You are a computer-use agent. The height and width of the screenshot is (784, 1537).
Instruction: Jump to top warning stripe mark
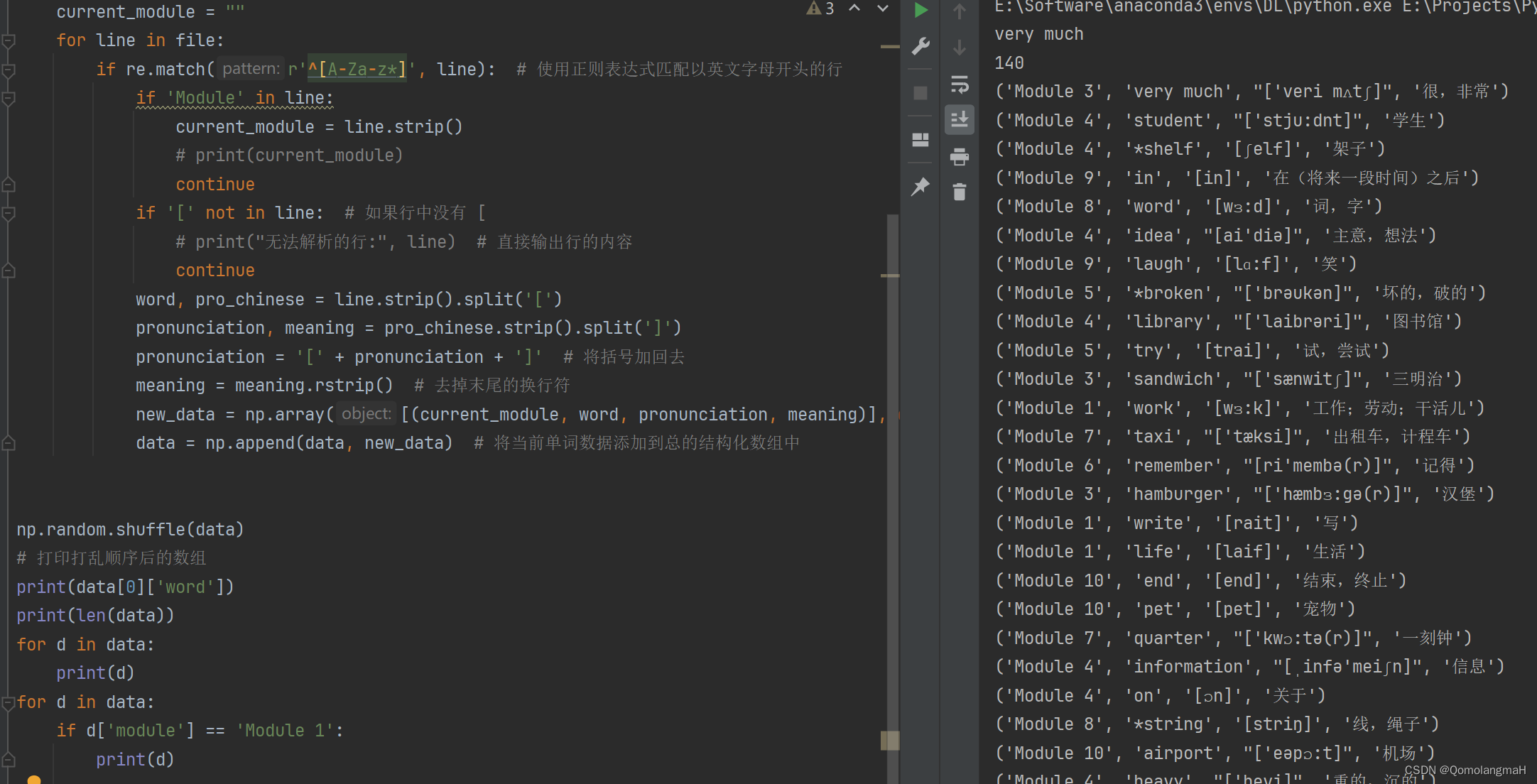pyautogui.click(x=890, y=47)
